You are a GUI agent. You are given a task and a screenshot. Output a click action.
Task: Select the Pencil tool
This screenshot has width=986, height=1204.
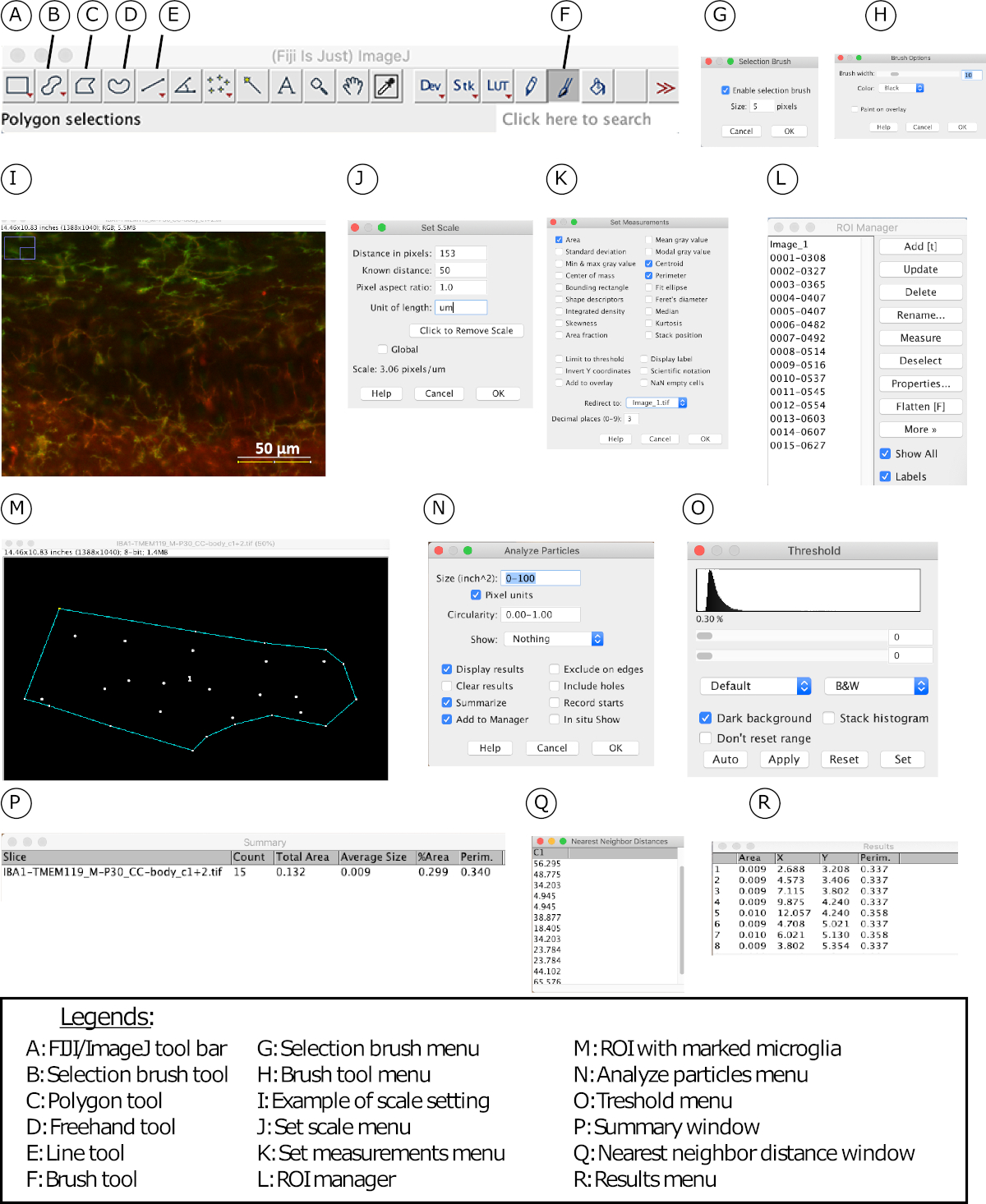tap(532, 85)
